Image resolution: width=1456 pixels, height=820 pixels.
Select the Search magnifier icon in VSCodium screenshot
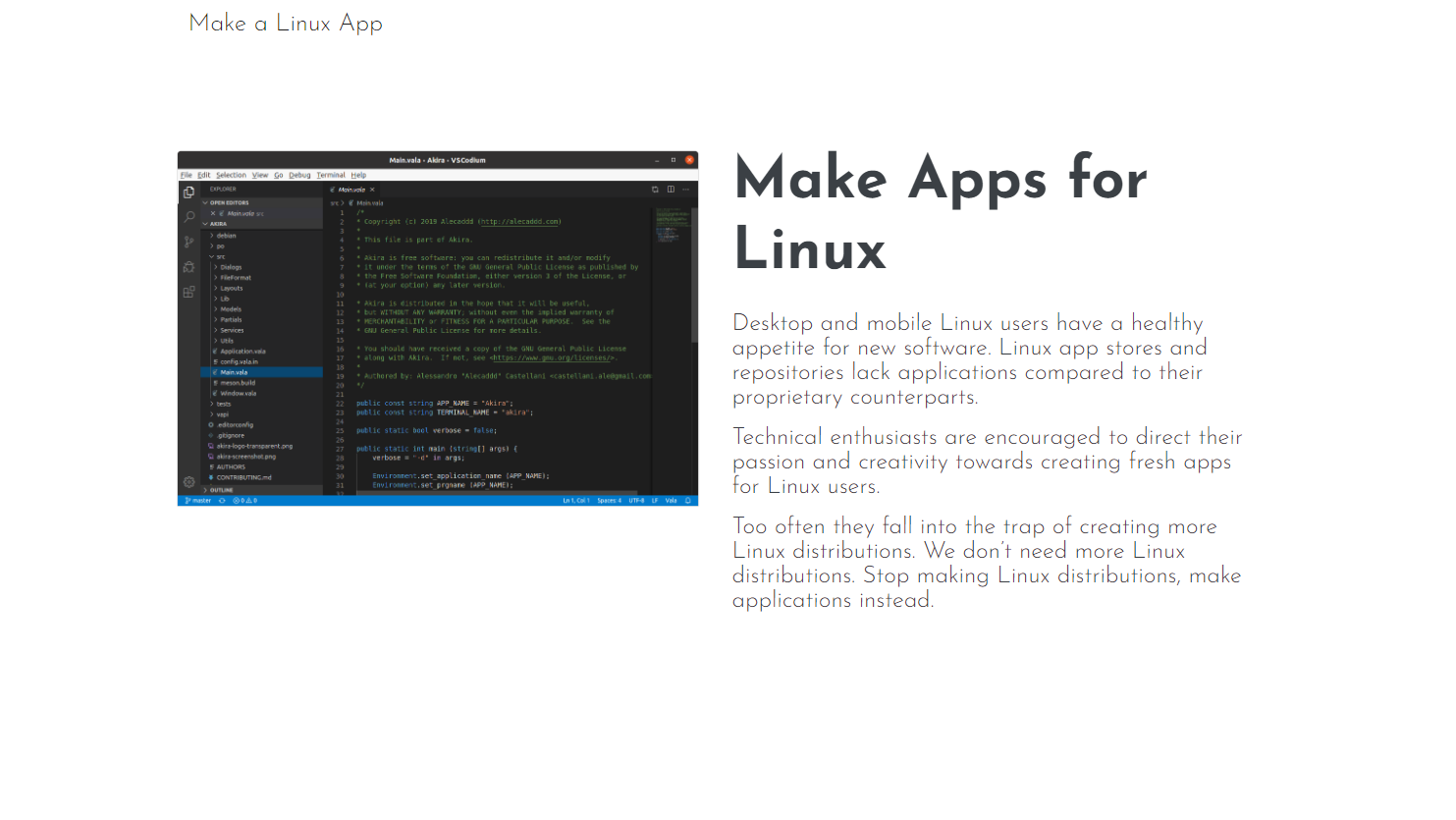189,217
